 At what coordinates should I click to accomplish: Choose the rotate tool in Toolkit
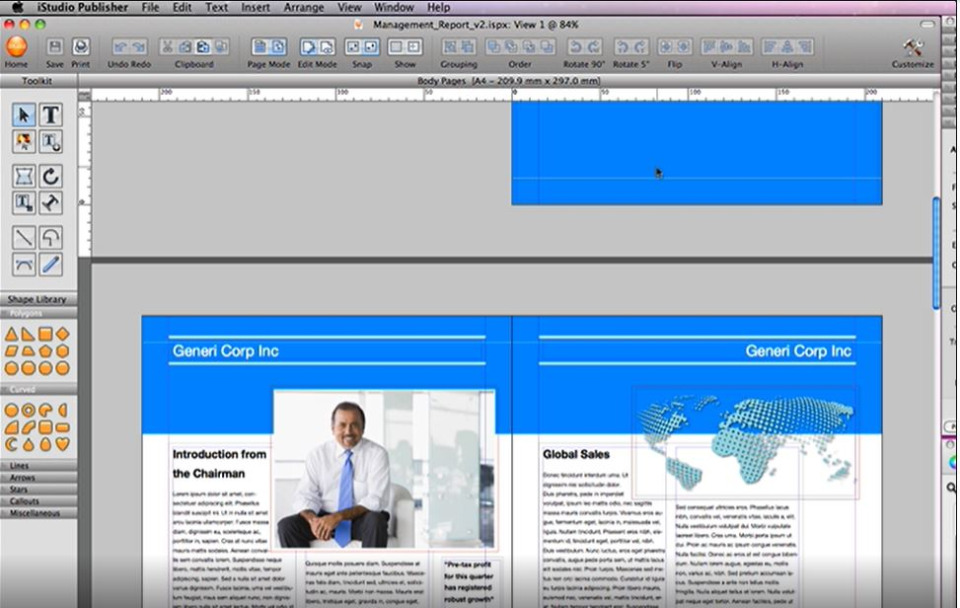(x=51, y=176)
